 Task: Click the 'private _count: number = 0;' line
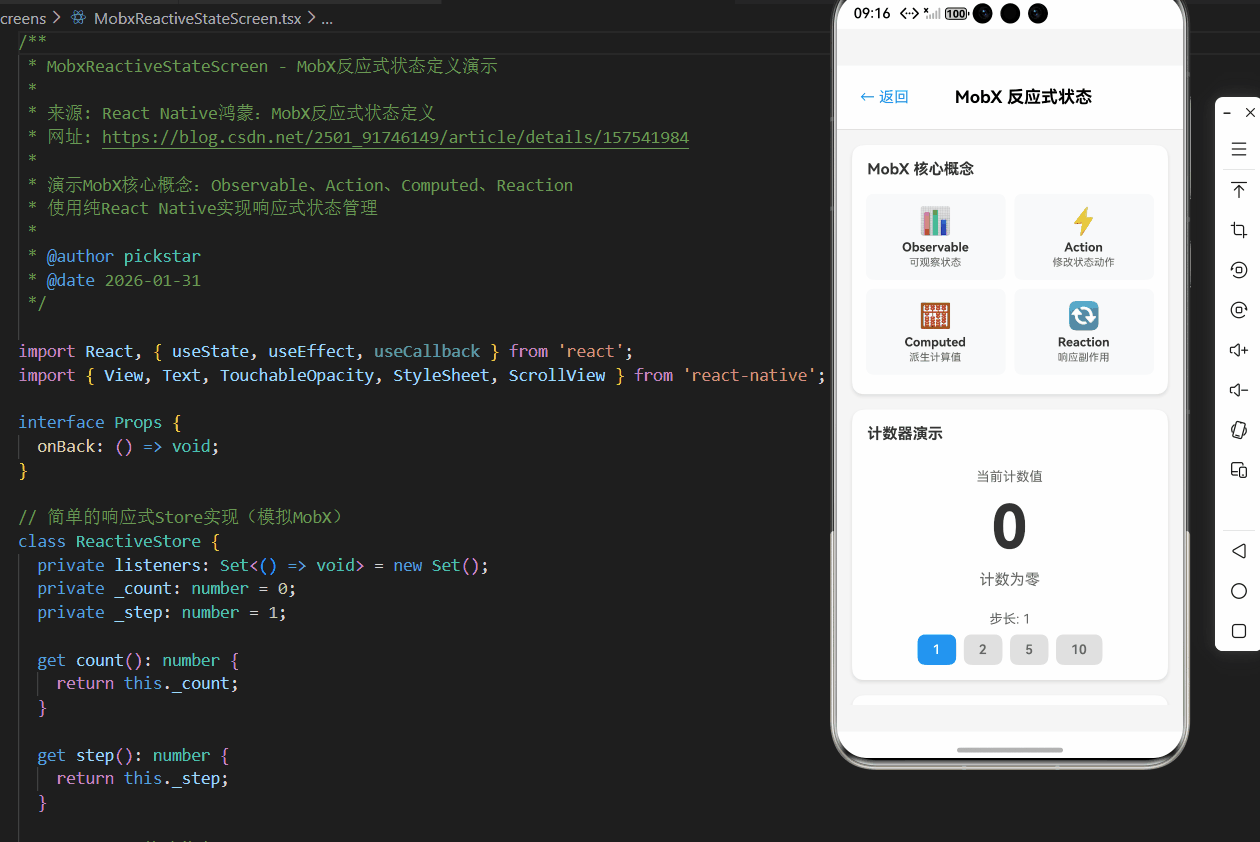[167, 588]
